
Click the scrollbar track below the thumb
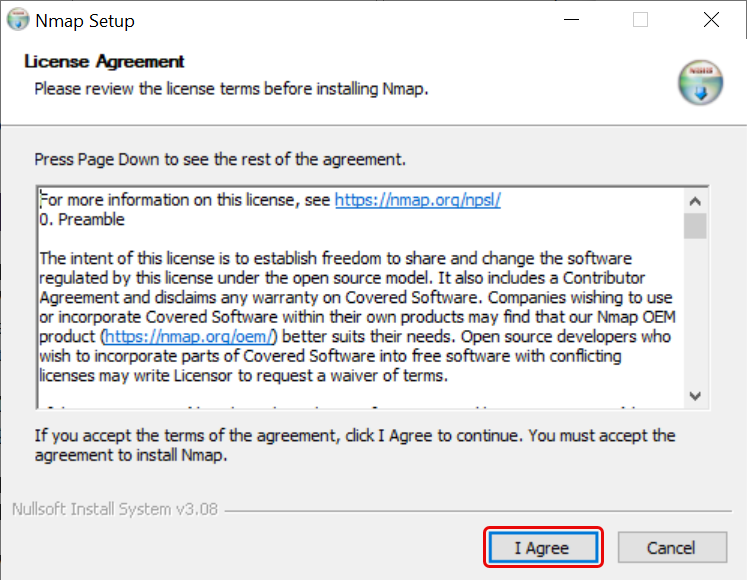click(695, 320)
